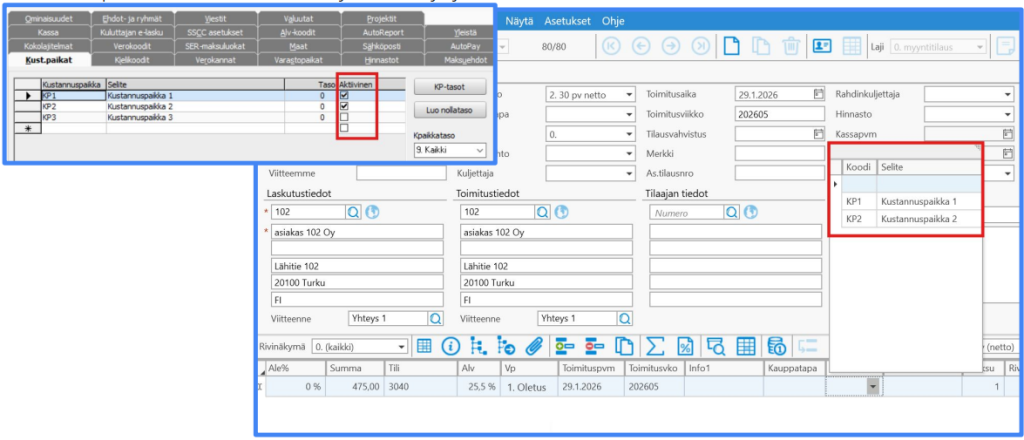Click the trash delete icon

tap(790, 46)
